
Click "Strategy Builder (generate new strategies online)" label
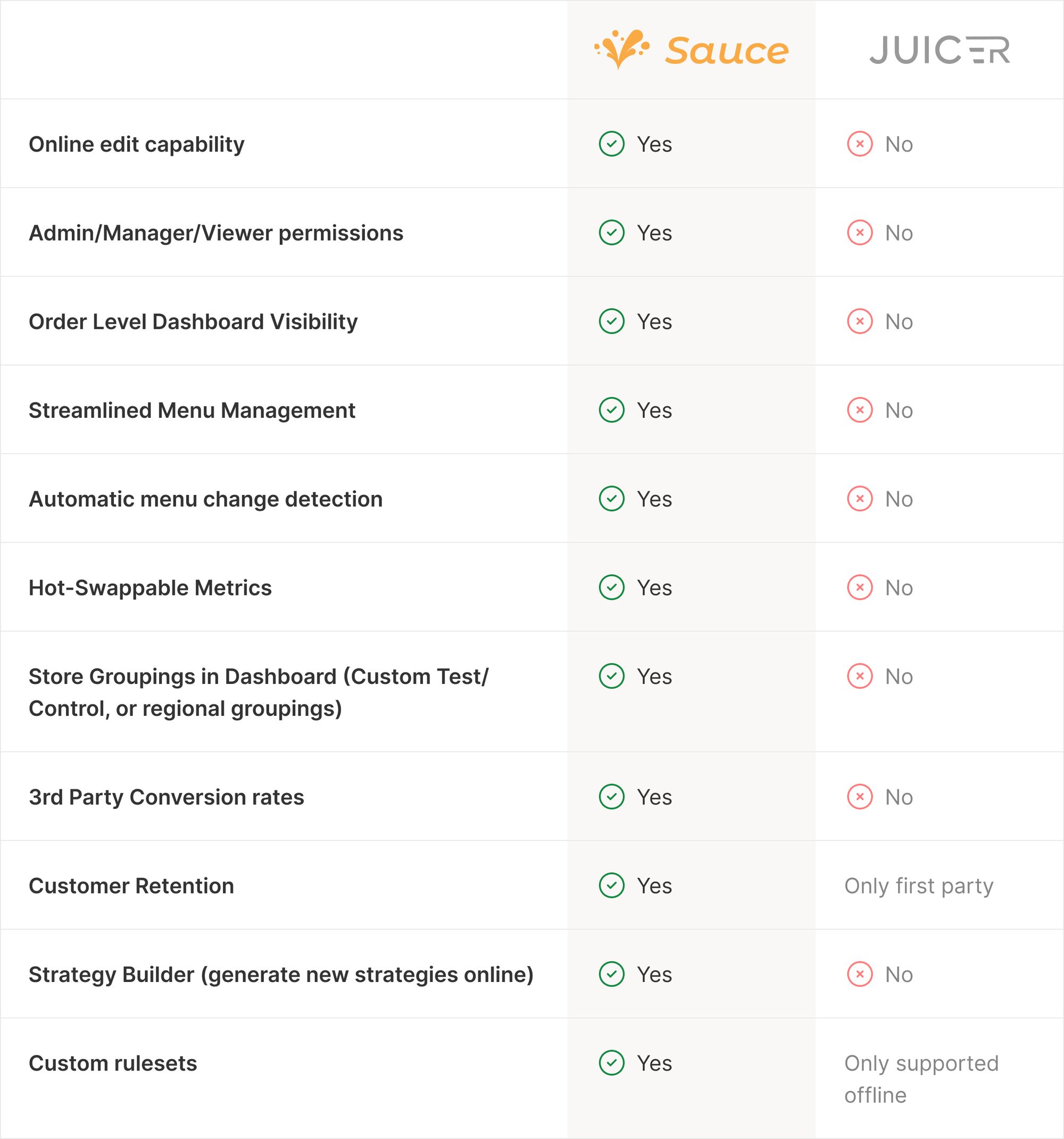coord(280,975)
